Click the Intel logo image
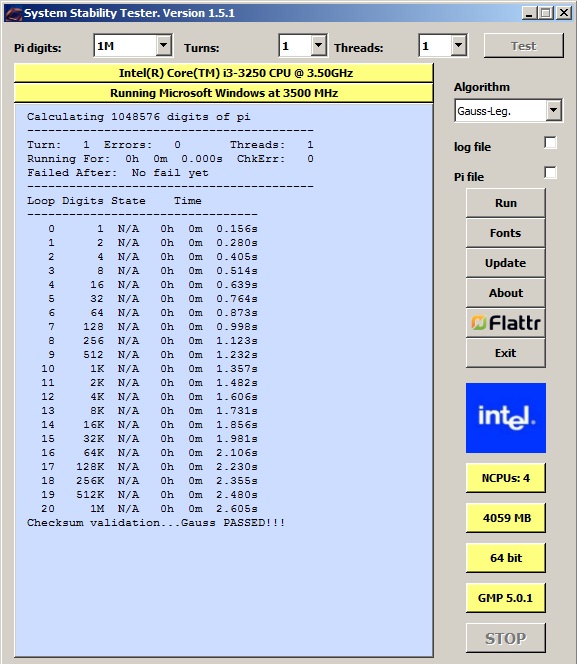The image size is (577, 664). [506, 418]
